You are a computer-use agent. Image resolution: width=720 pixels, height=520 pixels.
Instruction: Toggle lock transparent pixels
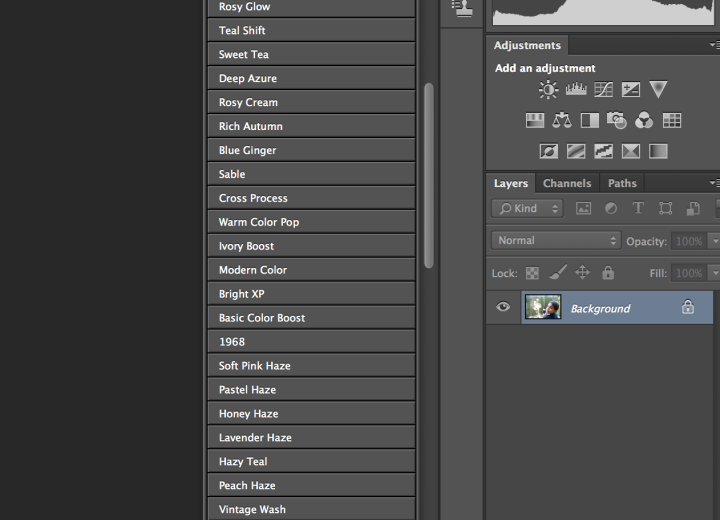tap(532, 273)
